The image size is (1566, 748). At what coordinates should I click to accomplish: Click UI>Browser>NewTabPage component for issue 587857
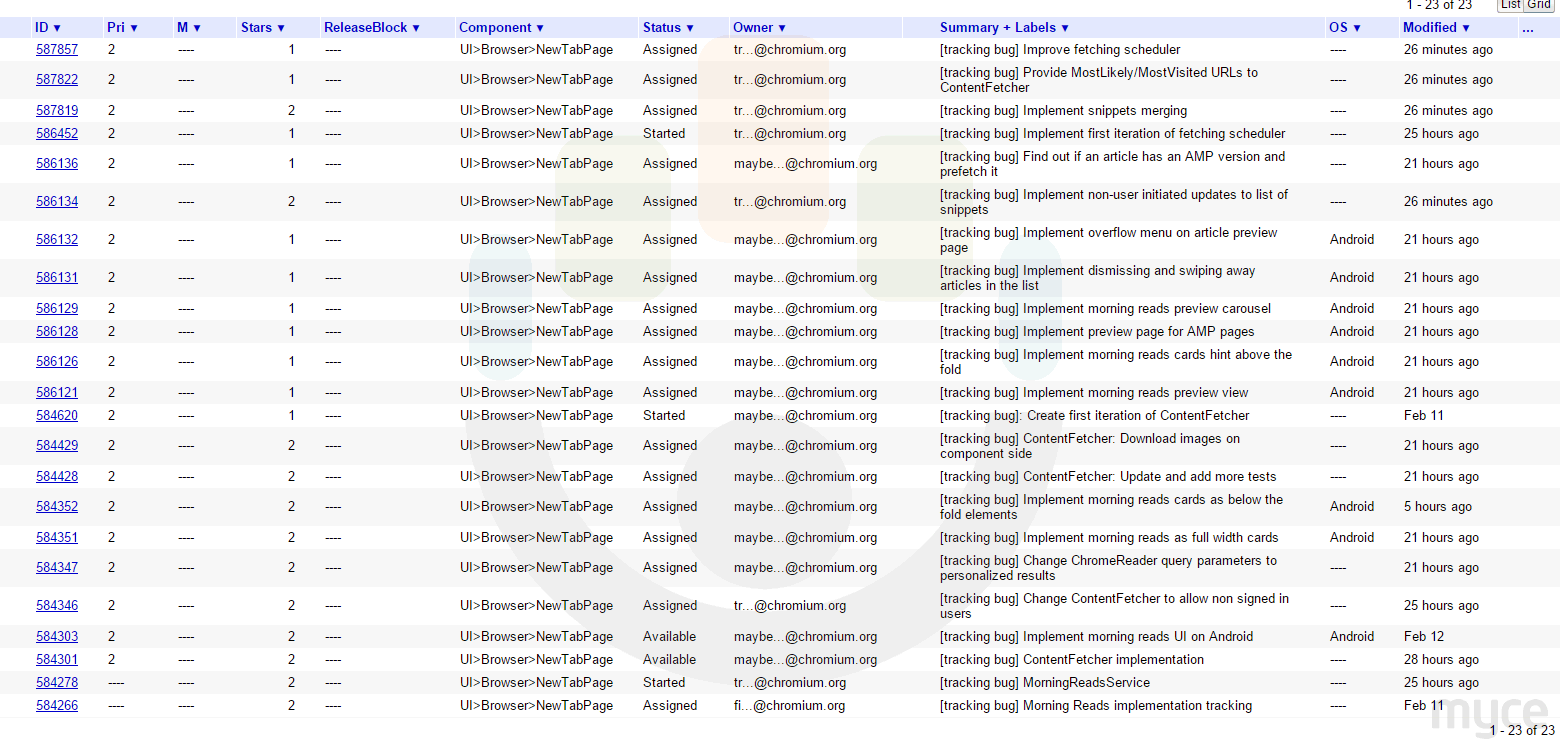tap(536, 50)
